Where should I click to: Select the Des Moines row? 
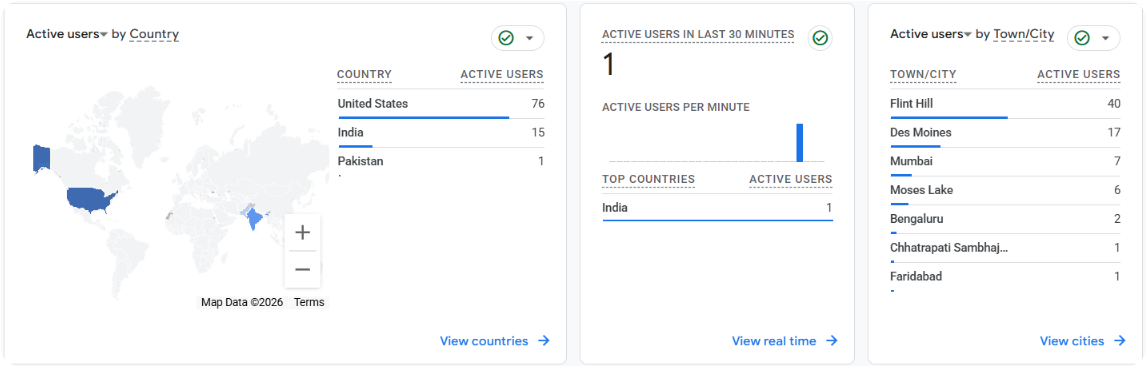click(1005, 132)
